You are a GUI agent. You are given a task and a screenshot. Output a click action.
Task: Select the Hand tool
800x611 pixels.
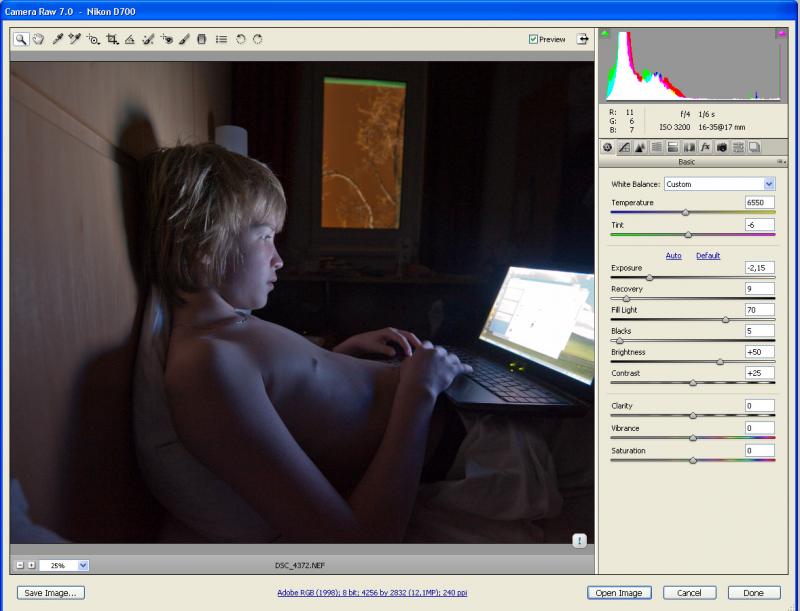coord(38,39)
